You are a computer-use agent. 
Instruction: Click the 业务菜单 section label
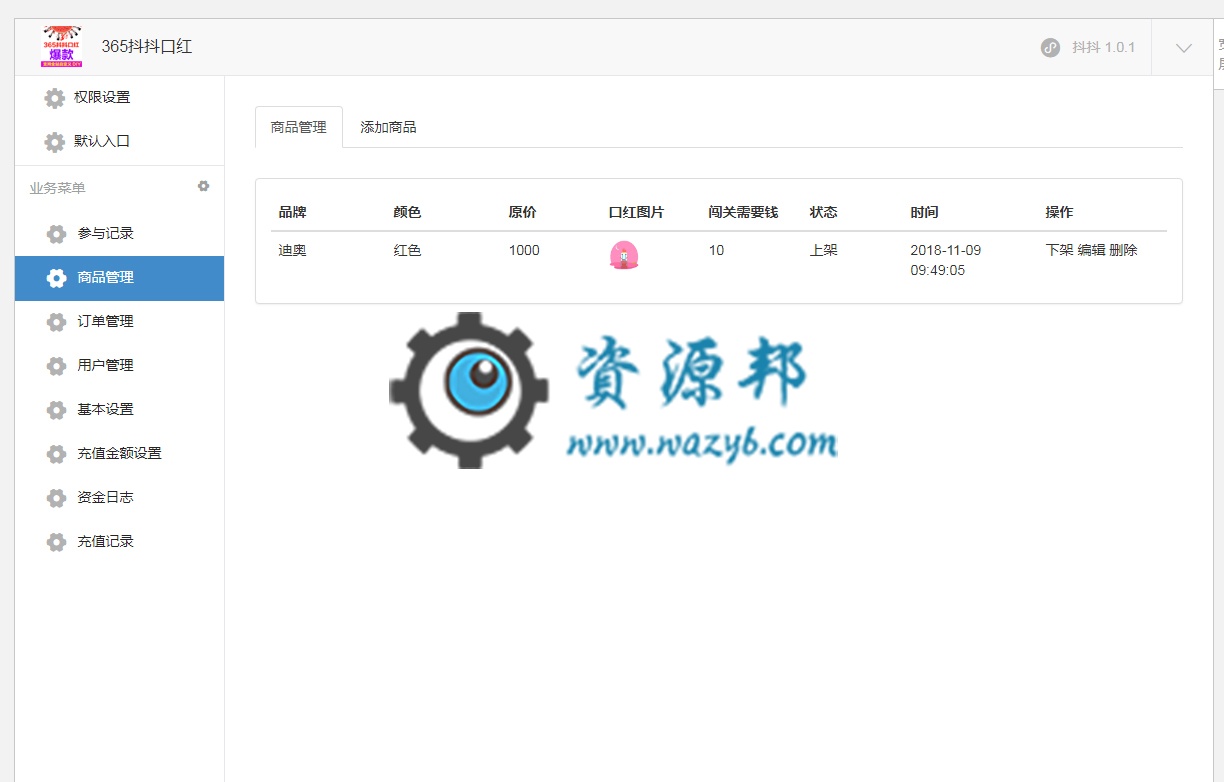click(x=58, y=188)
